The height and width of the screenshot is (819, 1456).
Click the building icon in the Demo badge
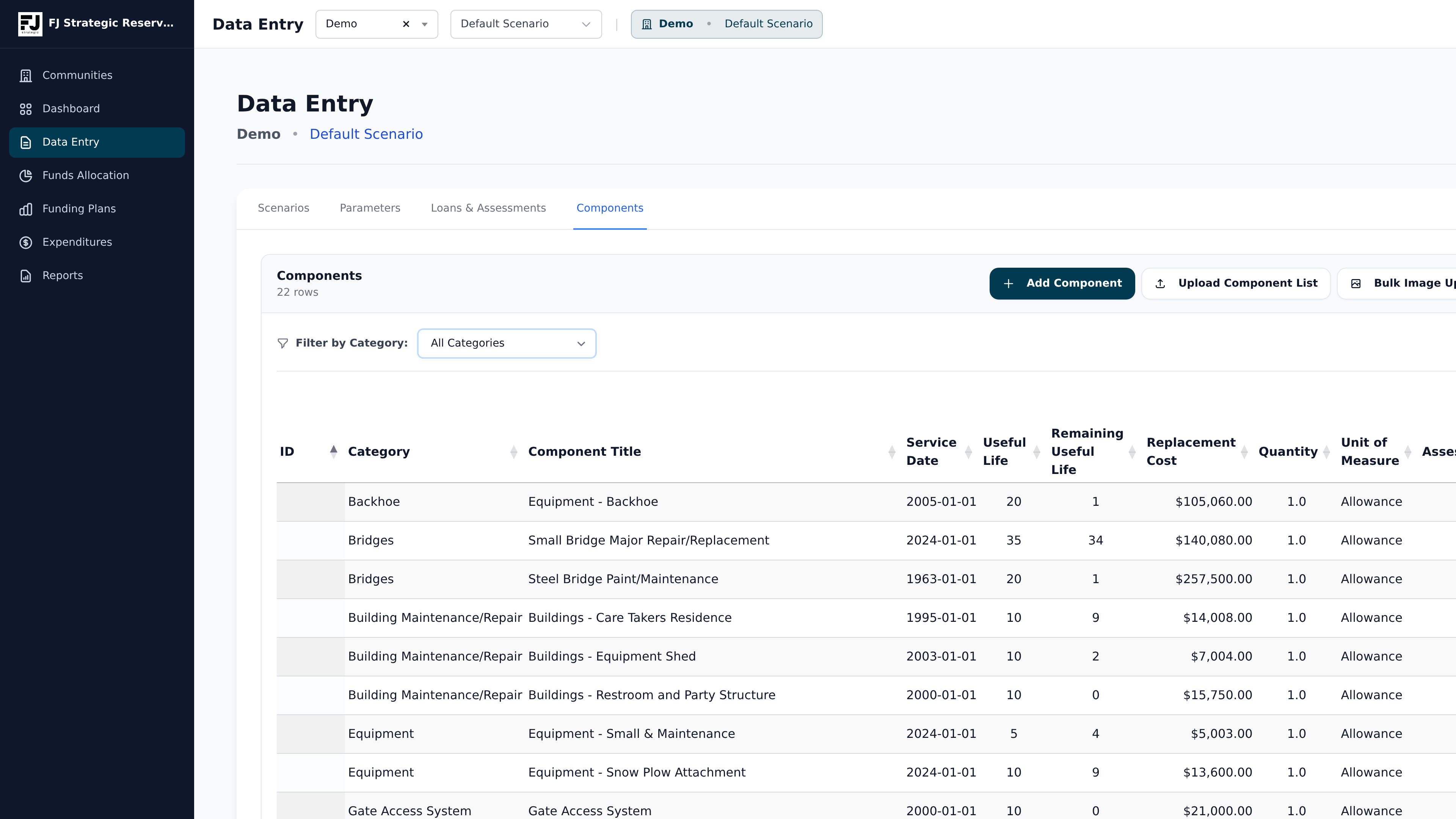pyautogui.click(x=646, y=24)
